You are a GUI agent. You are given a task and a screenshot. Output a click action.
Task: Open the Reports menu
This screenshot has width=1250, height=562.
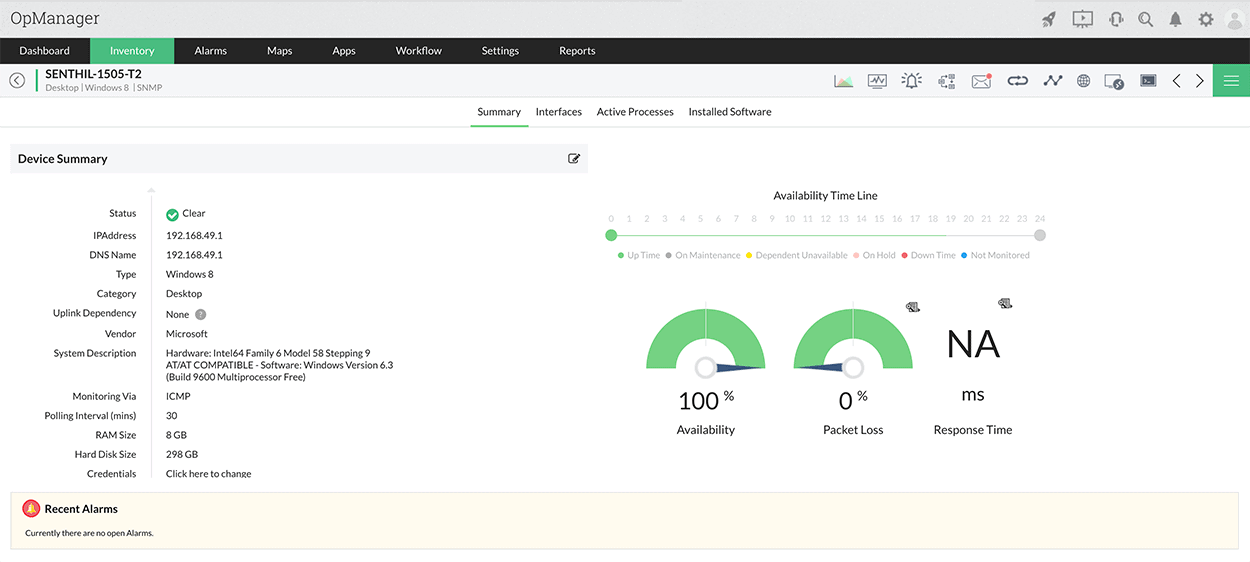pos(577,51)
